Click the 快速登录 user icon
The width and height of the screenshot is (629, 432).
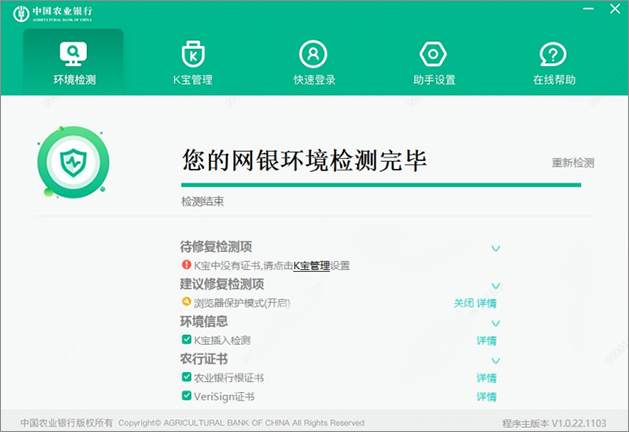(313, 53)
